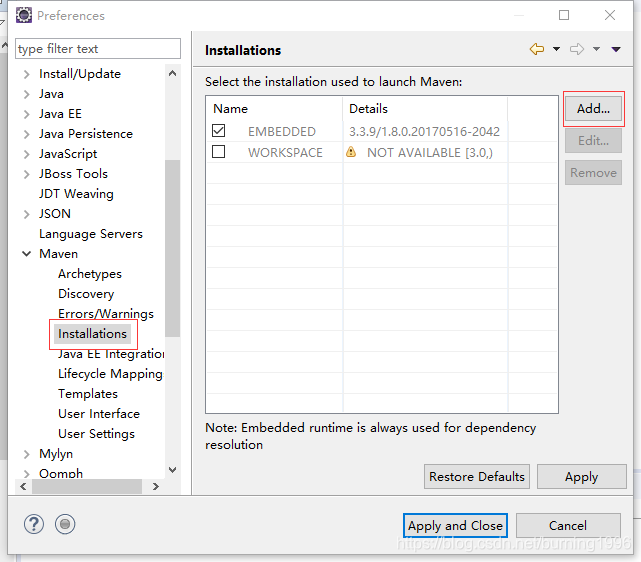
Task: Select JDT Weaving in preferences tree
Action: [76, 194]
